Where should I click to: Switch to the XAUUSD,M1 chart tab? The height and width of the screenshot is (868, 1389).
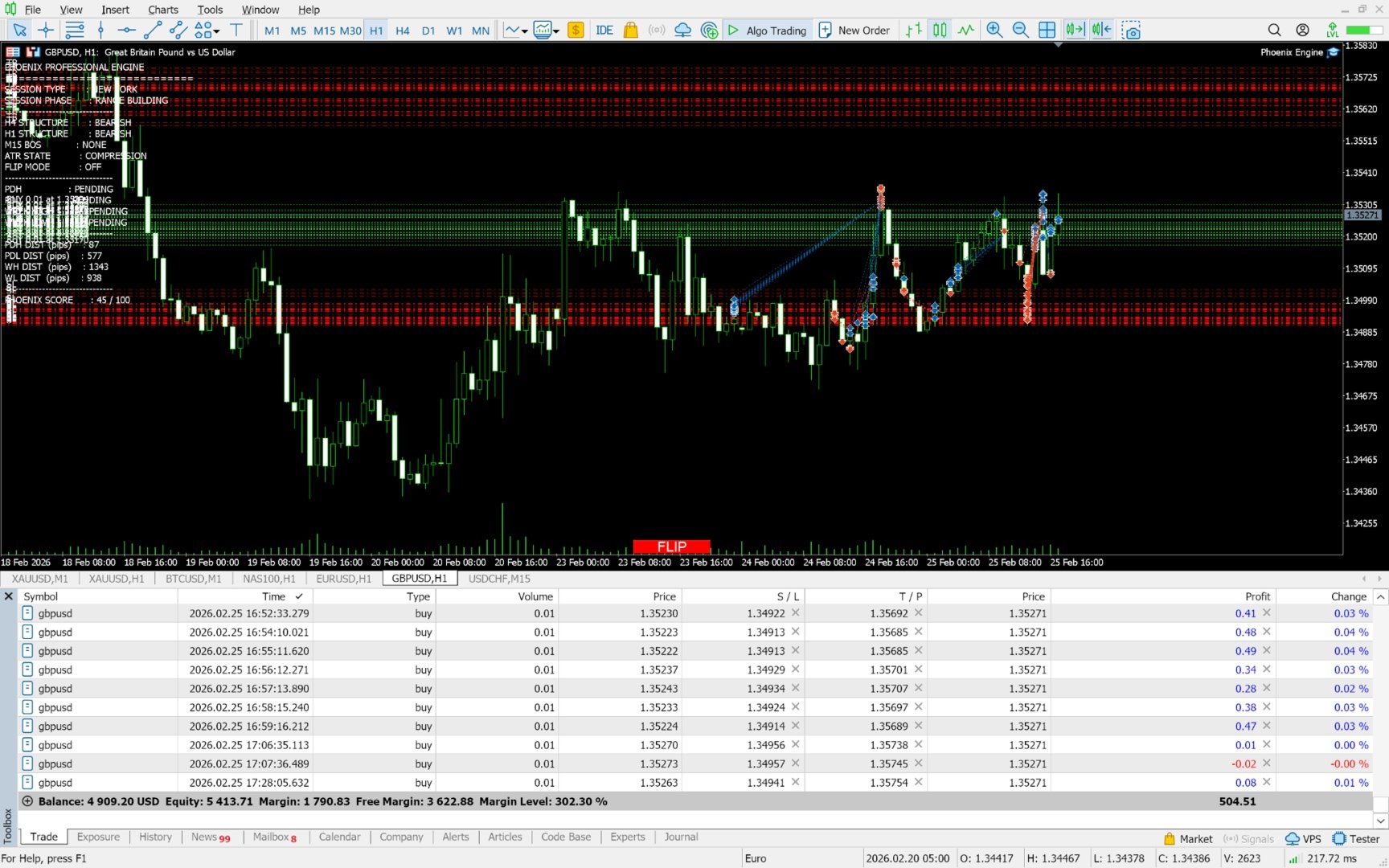click(x=40, y=579)
